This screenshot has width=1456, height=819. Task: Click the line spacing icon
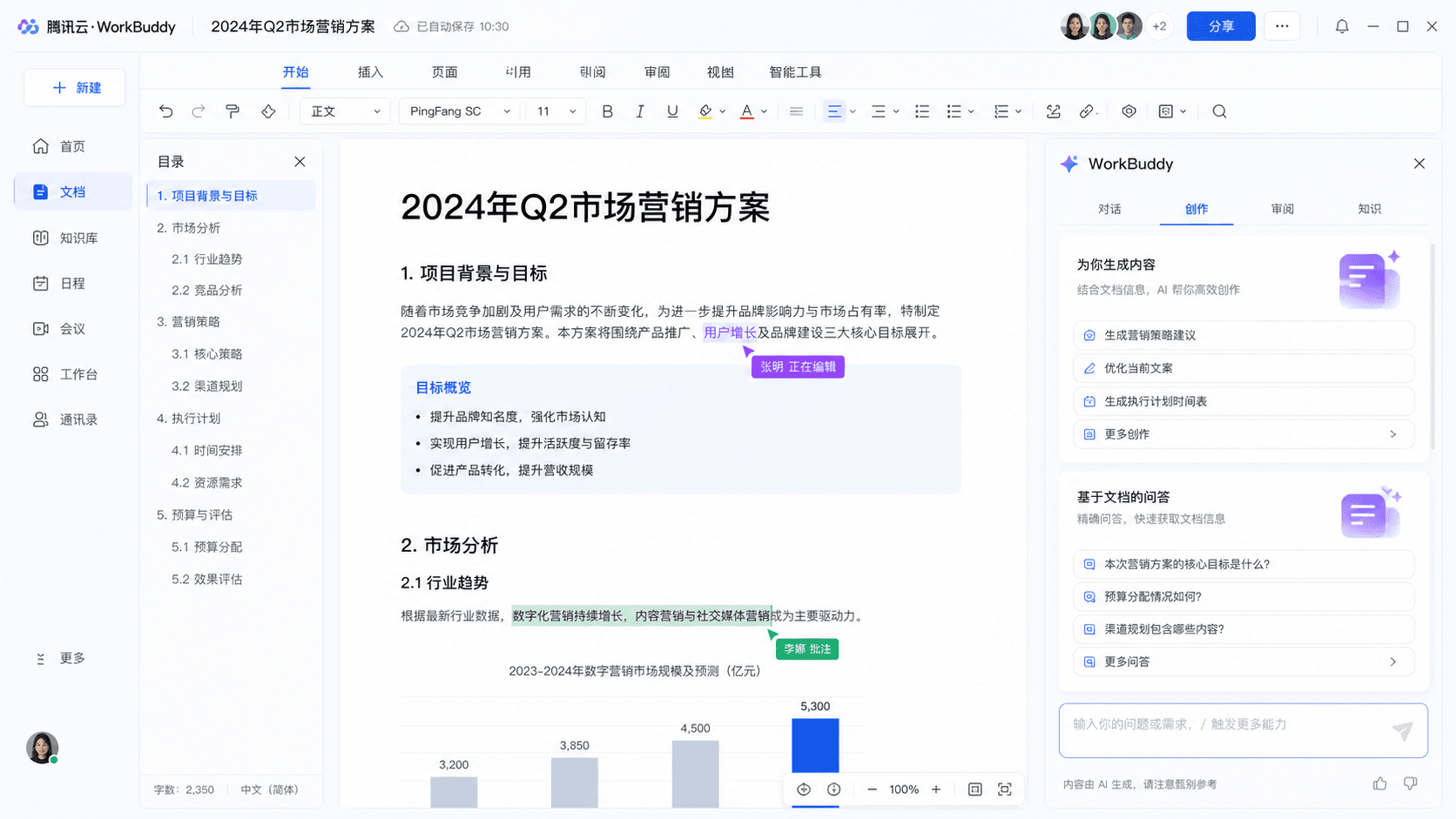[x=879, y=111]
